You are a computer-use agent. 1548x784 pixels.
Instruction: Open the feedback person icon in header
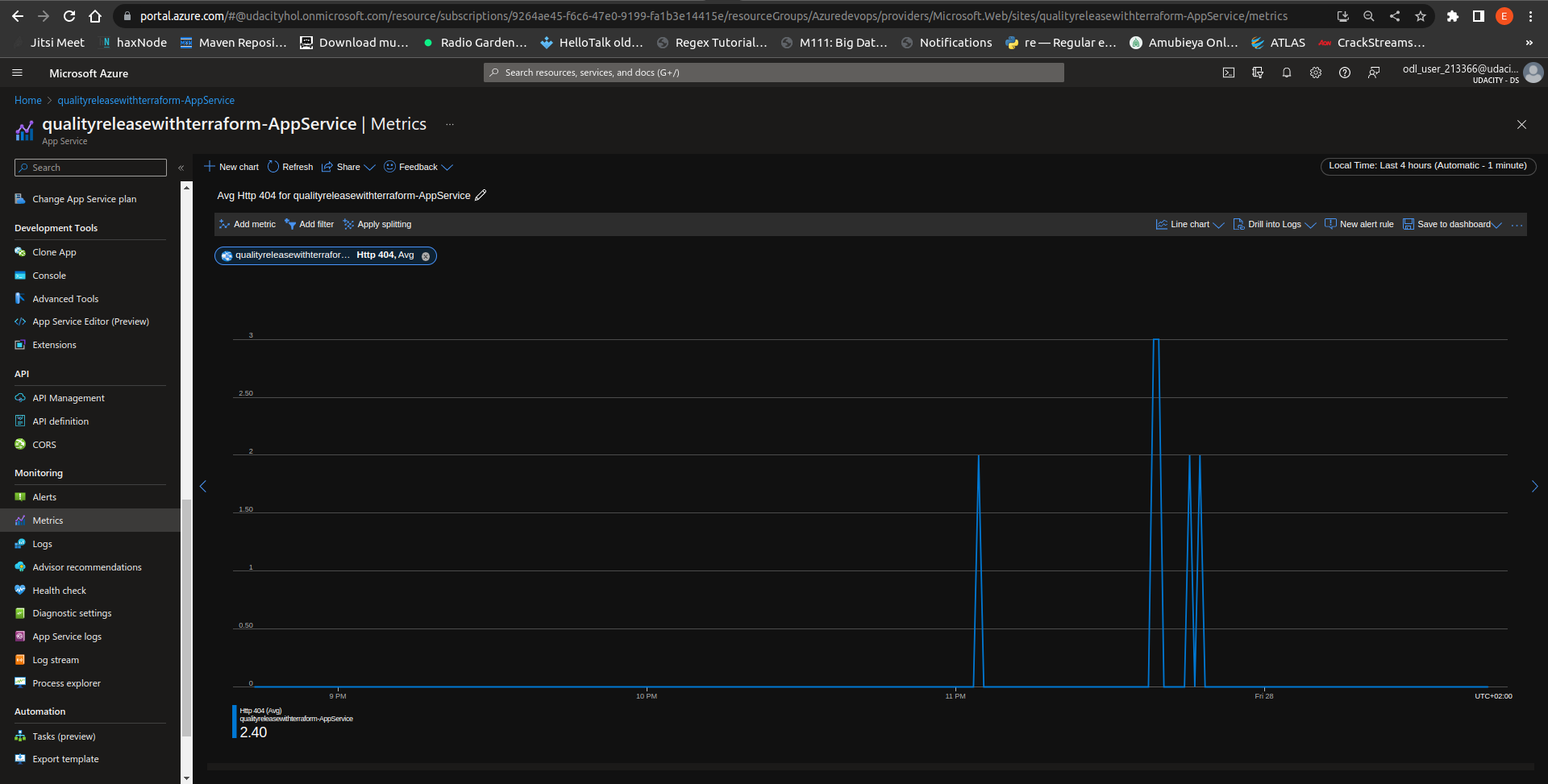click(x=1374, y=73)
